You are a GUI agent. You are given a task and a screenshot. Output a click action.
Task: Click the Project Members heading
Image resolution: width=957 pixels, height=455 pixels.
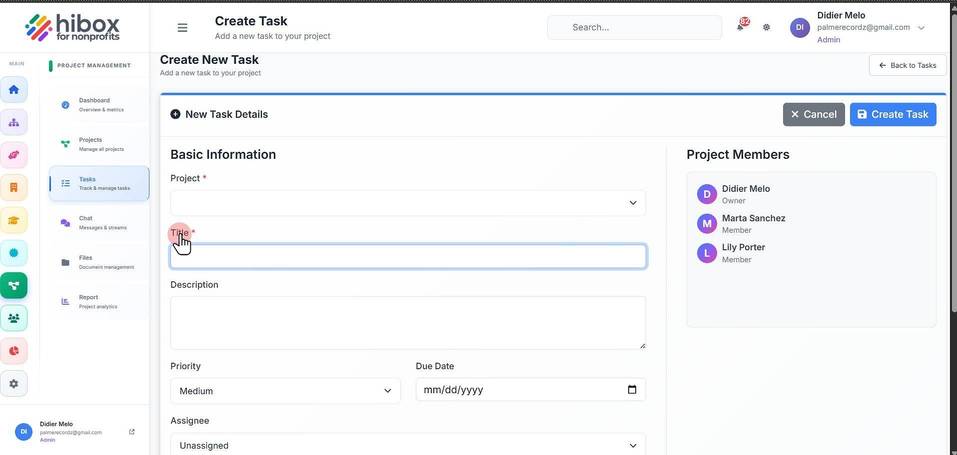[x=738, y=155]
